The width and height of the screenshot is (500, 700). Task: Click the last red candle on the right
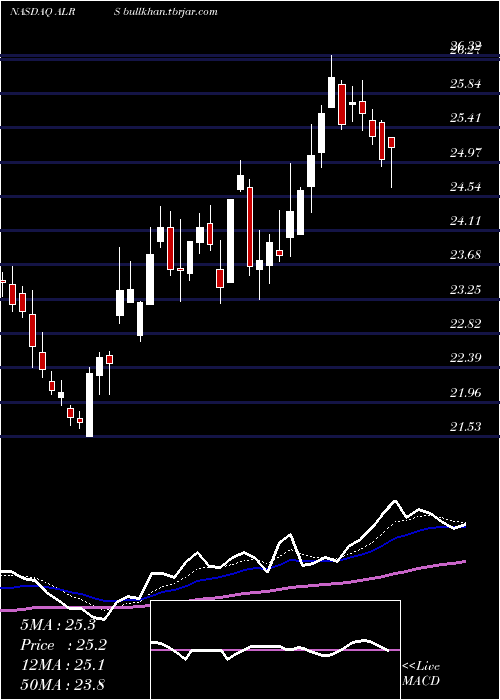coord(392,142)
